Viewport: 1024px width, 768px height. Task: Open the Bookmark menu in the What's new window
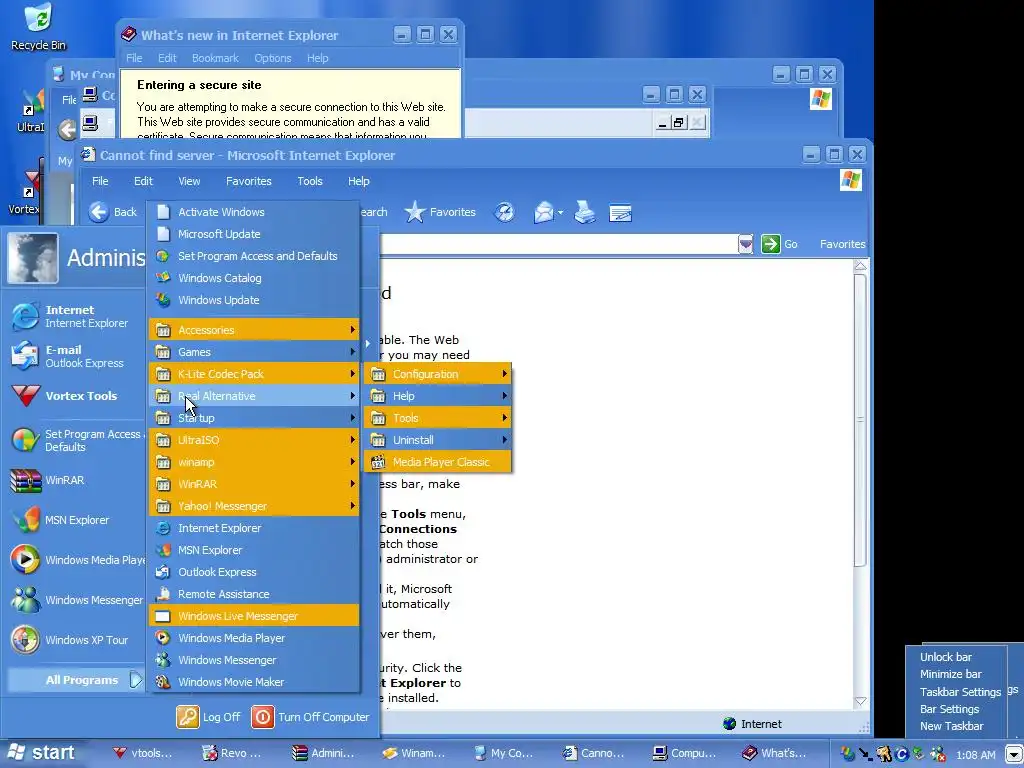[x=215, y=58]
